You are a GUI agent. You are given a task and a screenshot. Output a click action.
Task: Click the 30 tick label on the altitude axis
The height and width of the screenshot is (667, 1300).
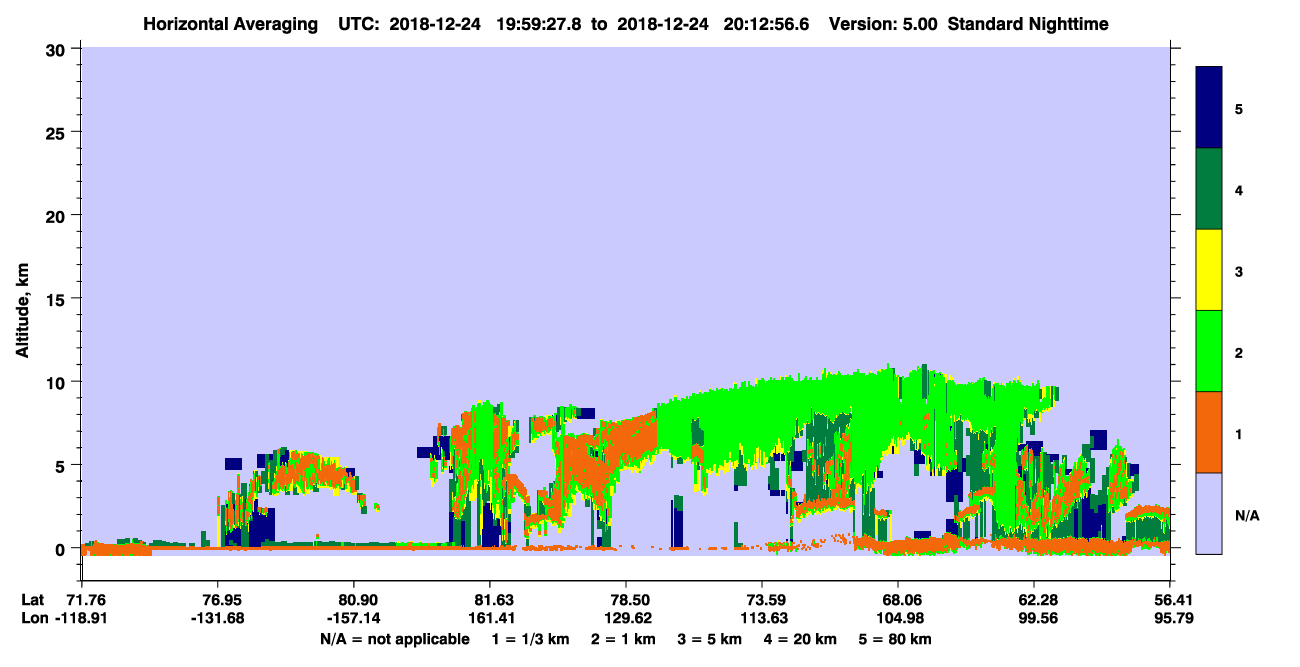pyautogui.click(x=57, y=48)
